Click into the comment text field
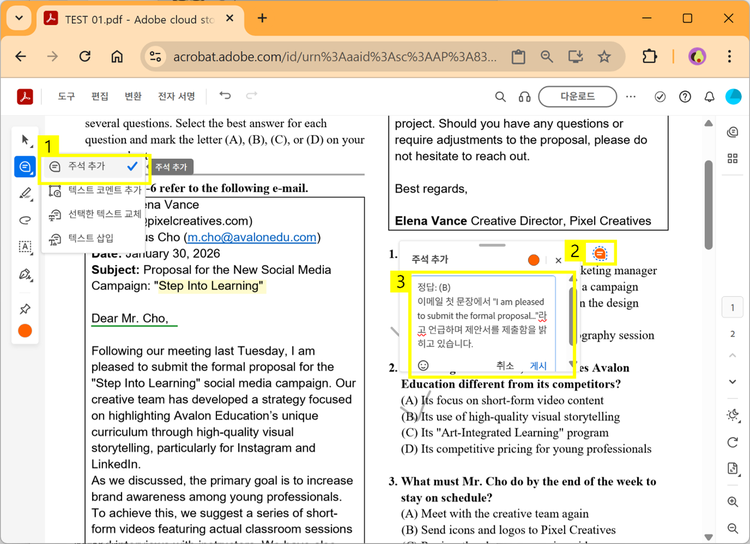The width and height of the screenshot is (750, 544). click(483, 316)
